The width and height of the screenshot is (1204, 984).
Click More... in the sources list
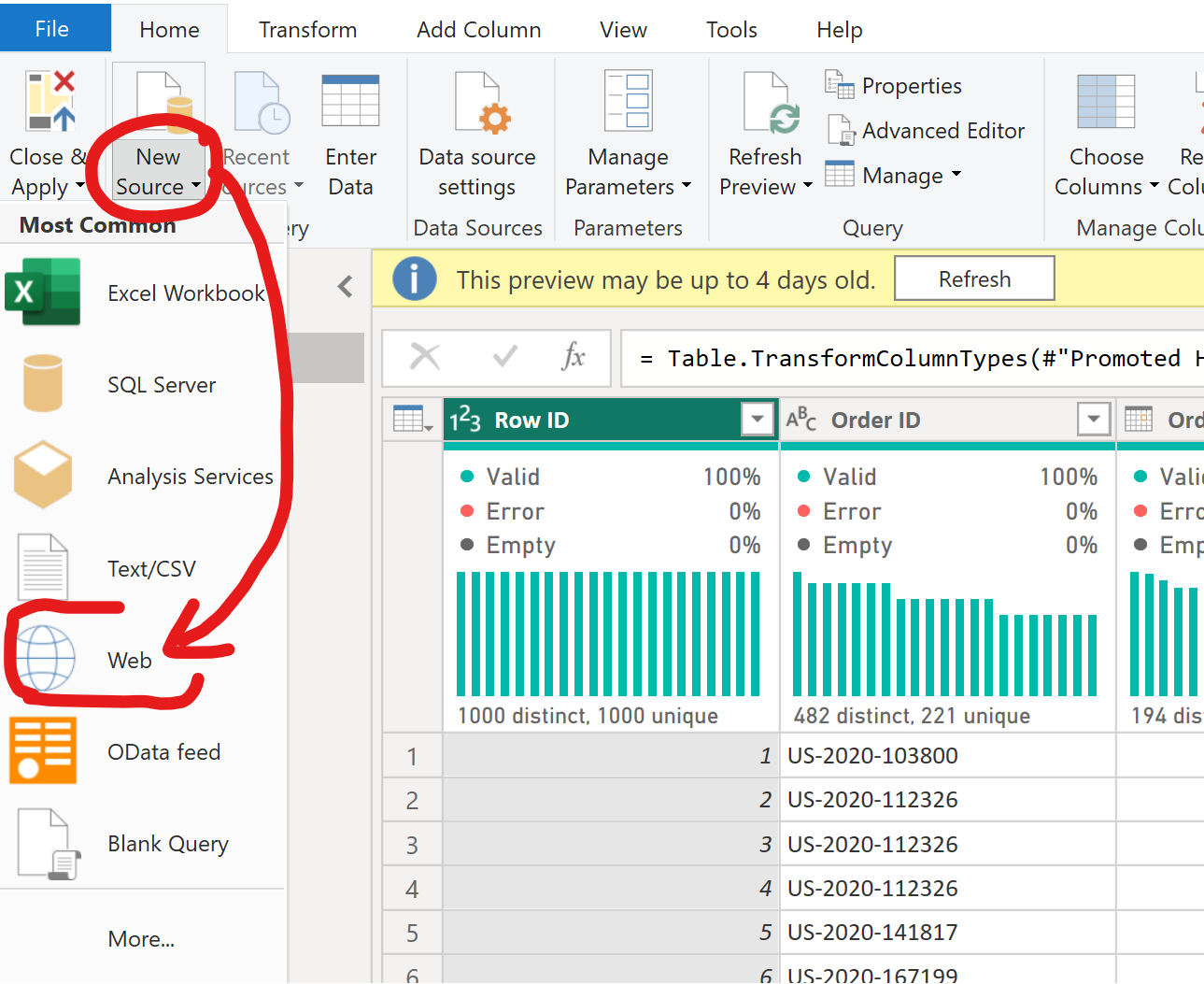(141, 939)
